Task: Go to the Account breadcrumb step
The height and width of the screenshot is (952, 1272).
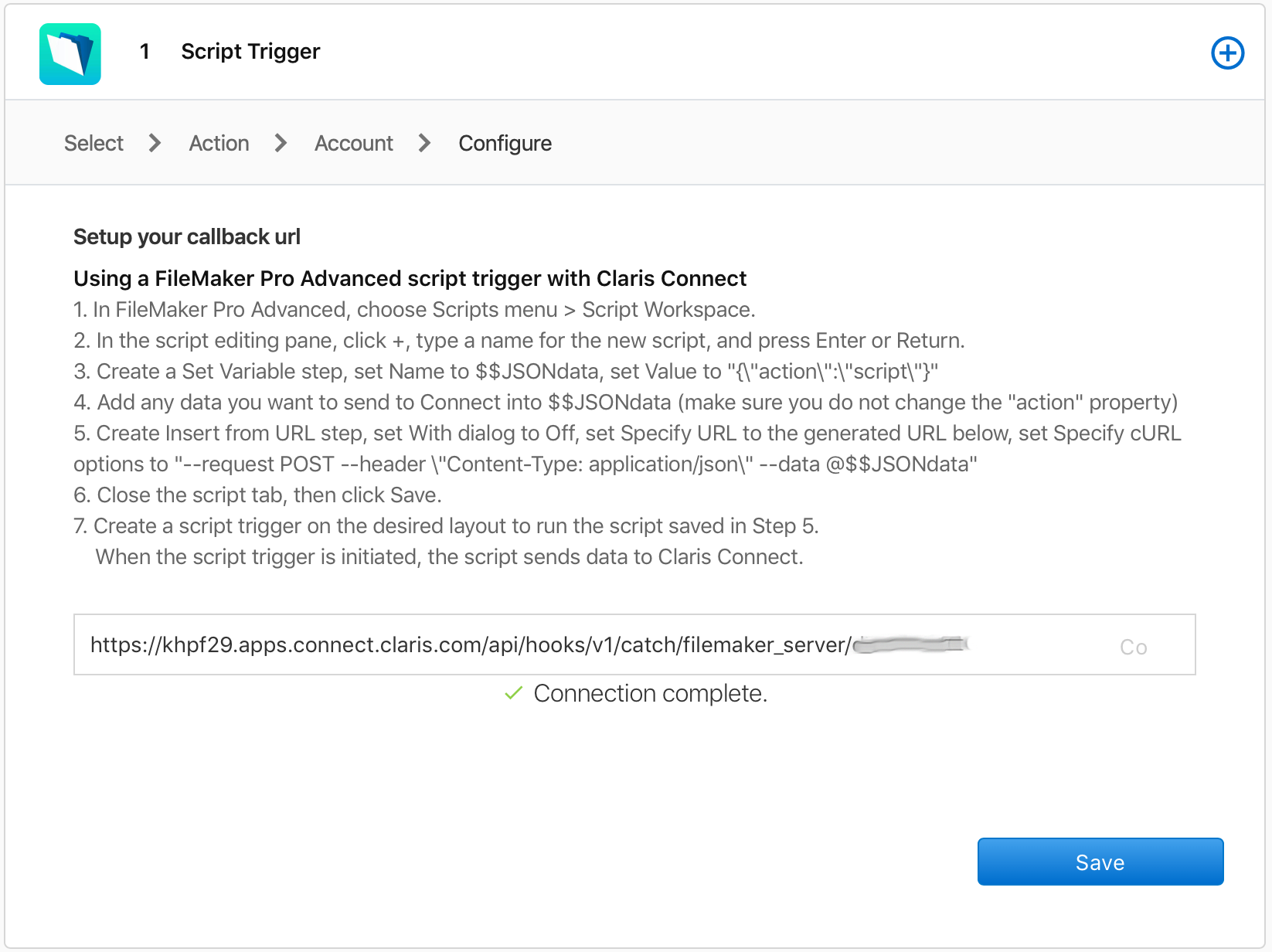Action: click(354, 143)
